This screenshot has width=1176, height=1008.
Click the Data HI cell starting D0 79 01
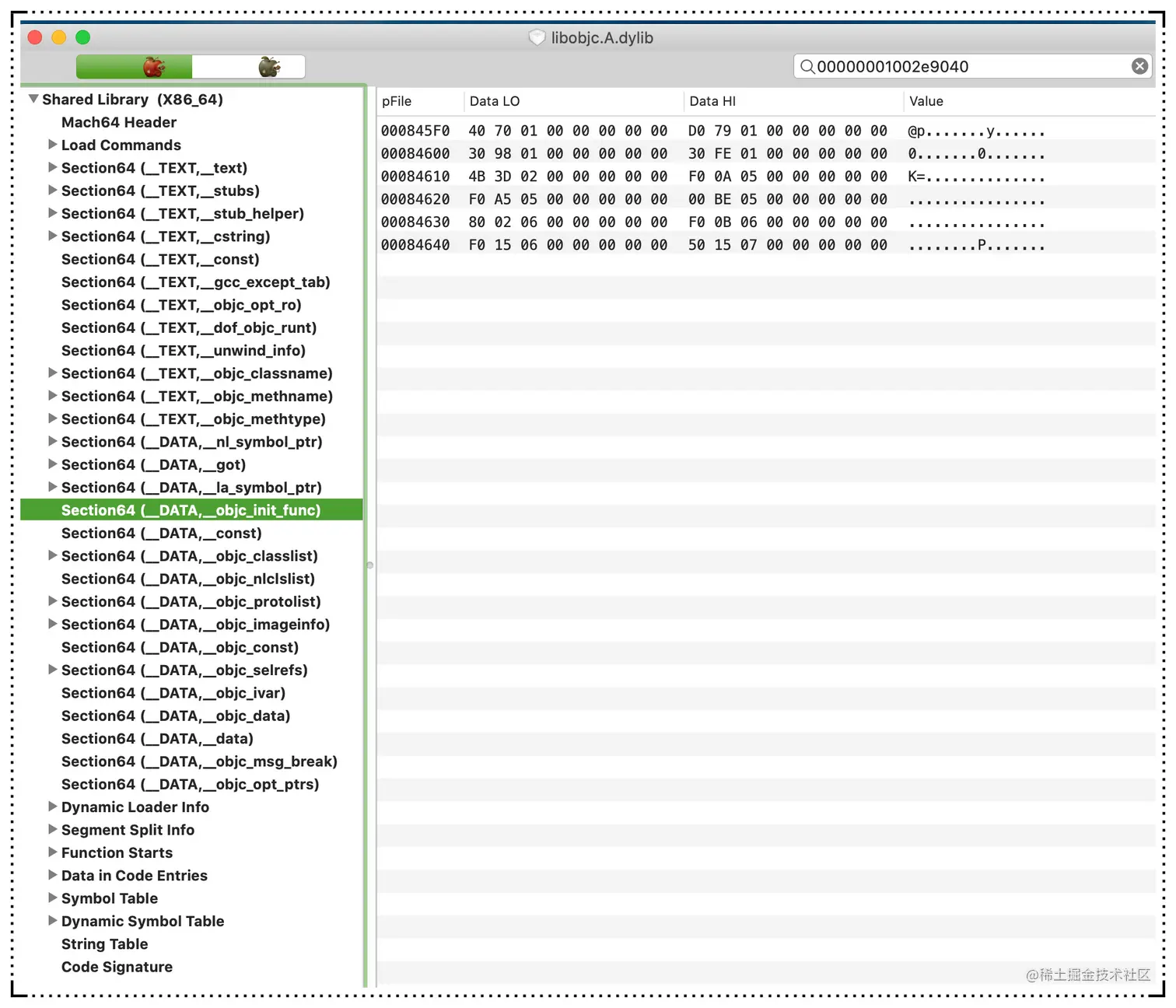tap(788, 131)
